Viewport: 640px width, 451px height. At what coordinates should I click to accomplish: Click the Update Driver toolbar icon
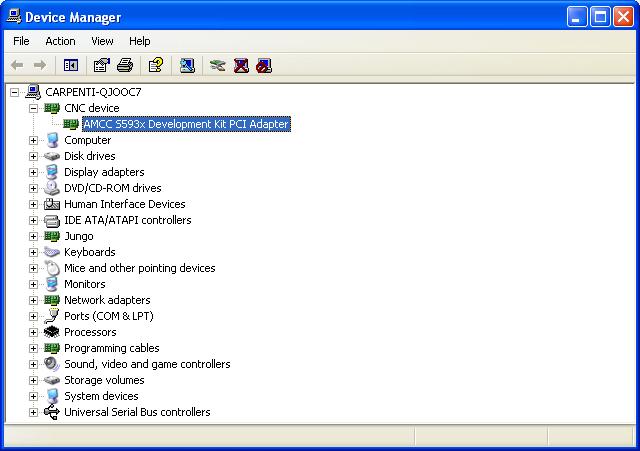coord(217,66)
